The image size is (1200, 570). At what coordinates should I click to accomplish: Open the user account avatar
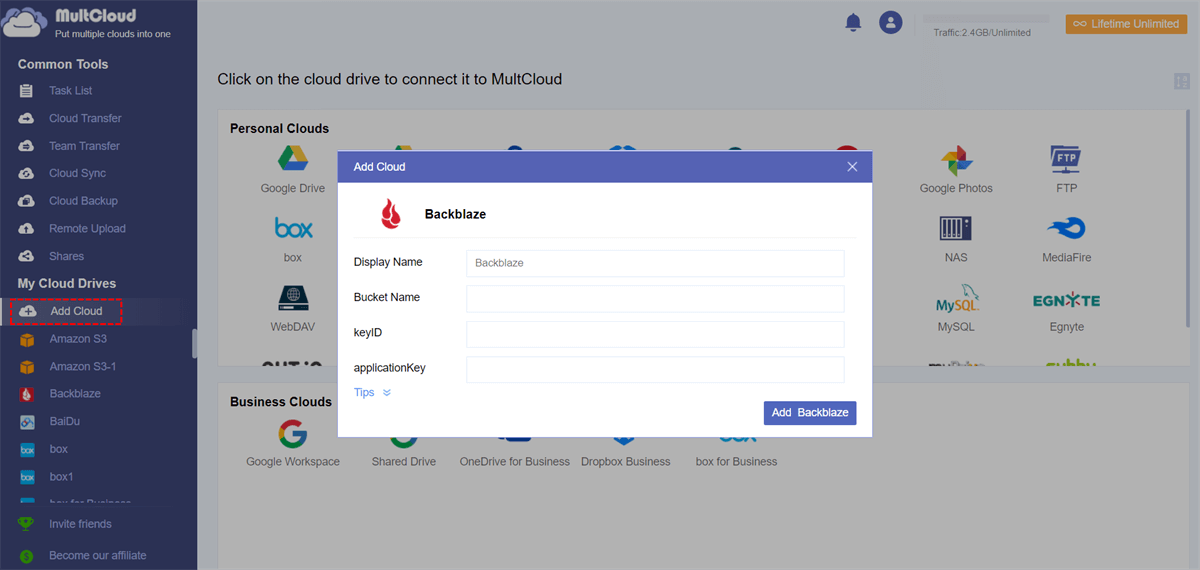(x=890, y=22)
